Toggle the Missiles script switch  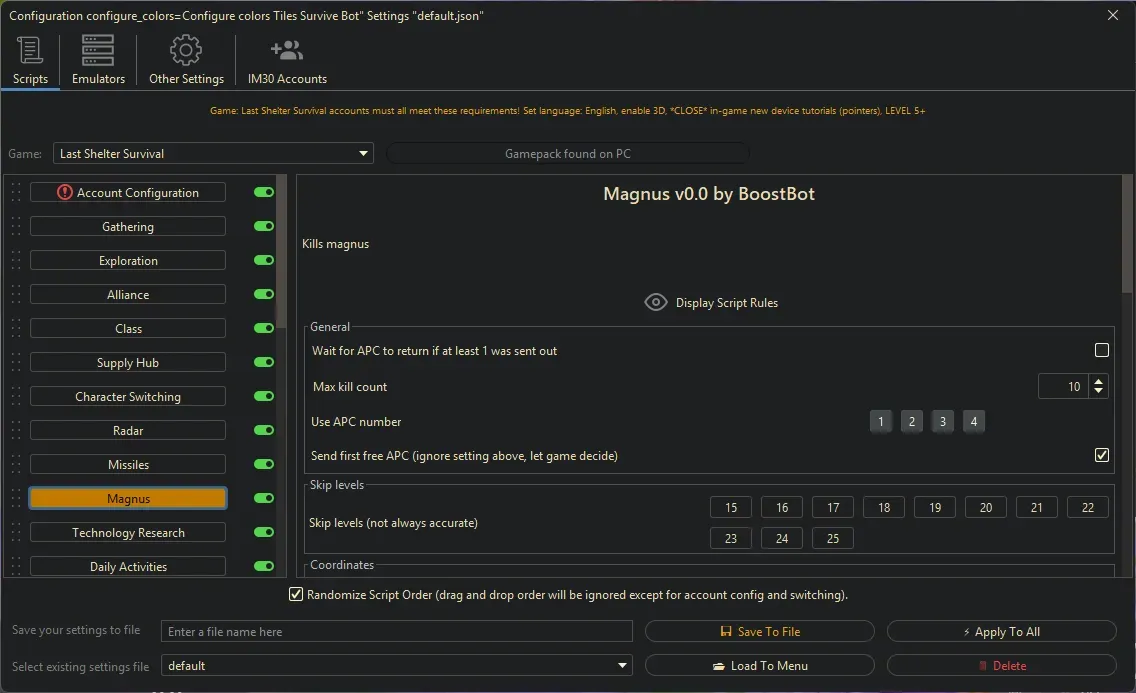[264, 464]
